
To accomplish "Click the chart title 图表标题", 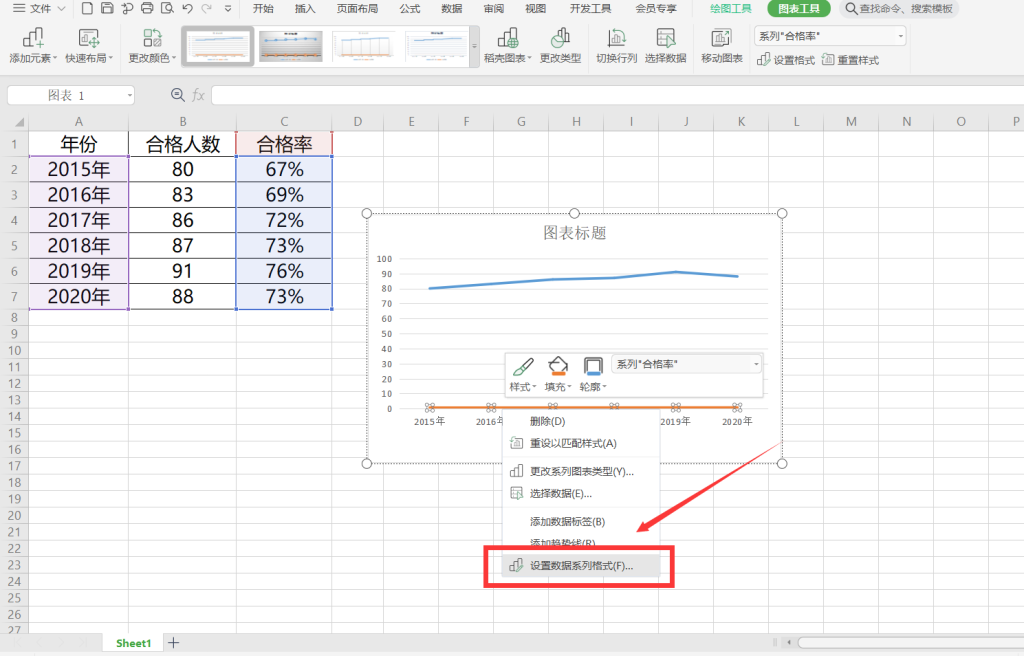I will (x=575, y=233).
